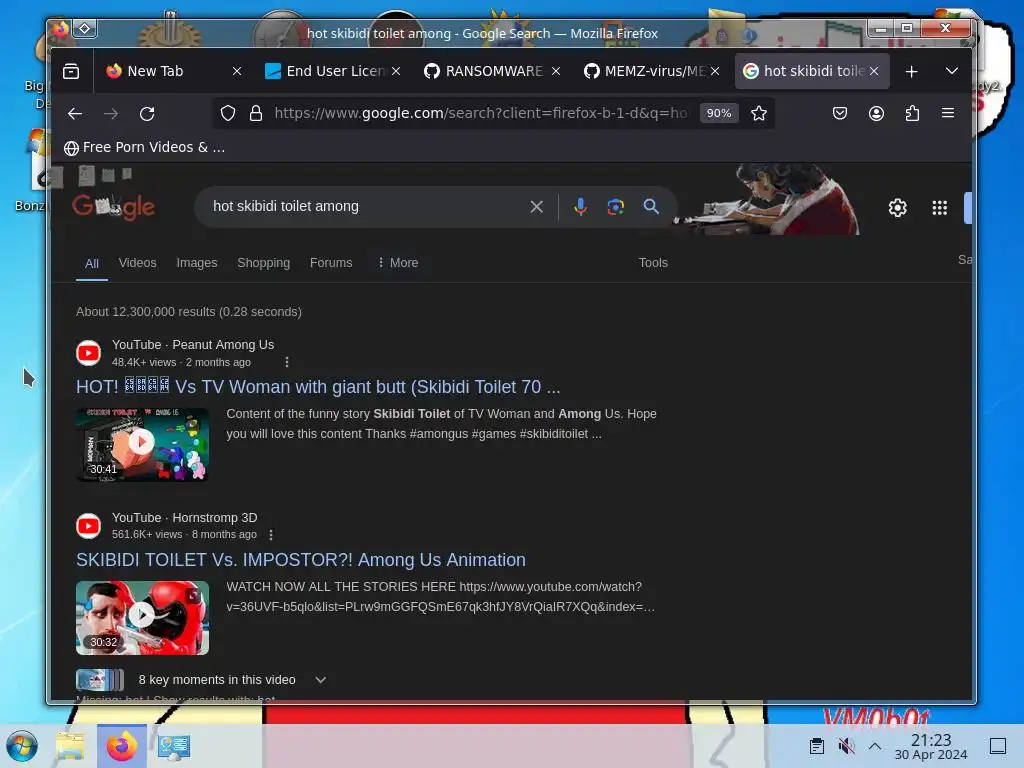Close the MEMZ-virus tab
Screen dimensions: 1024x768
pyautogui.click(x=715, y=71)
